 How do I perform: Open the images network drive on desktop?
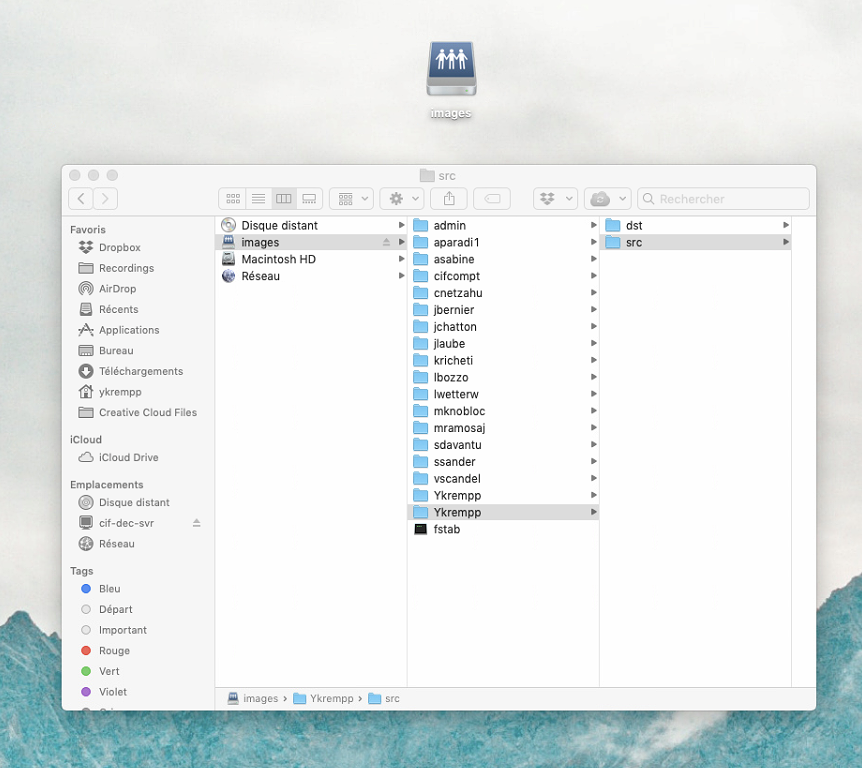pyautogui.click(x=451, y=71)
